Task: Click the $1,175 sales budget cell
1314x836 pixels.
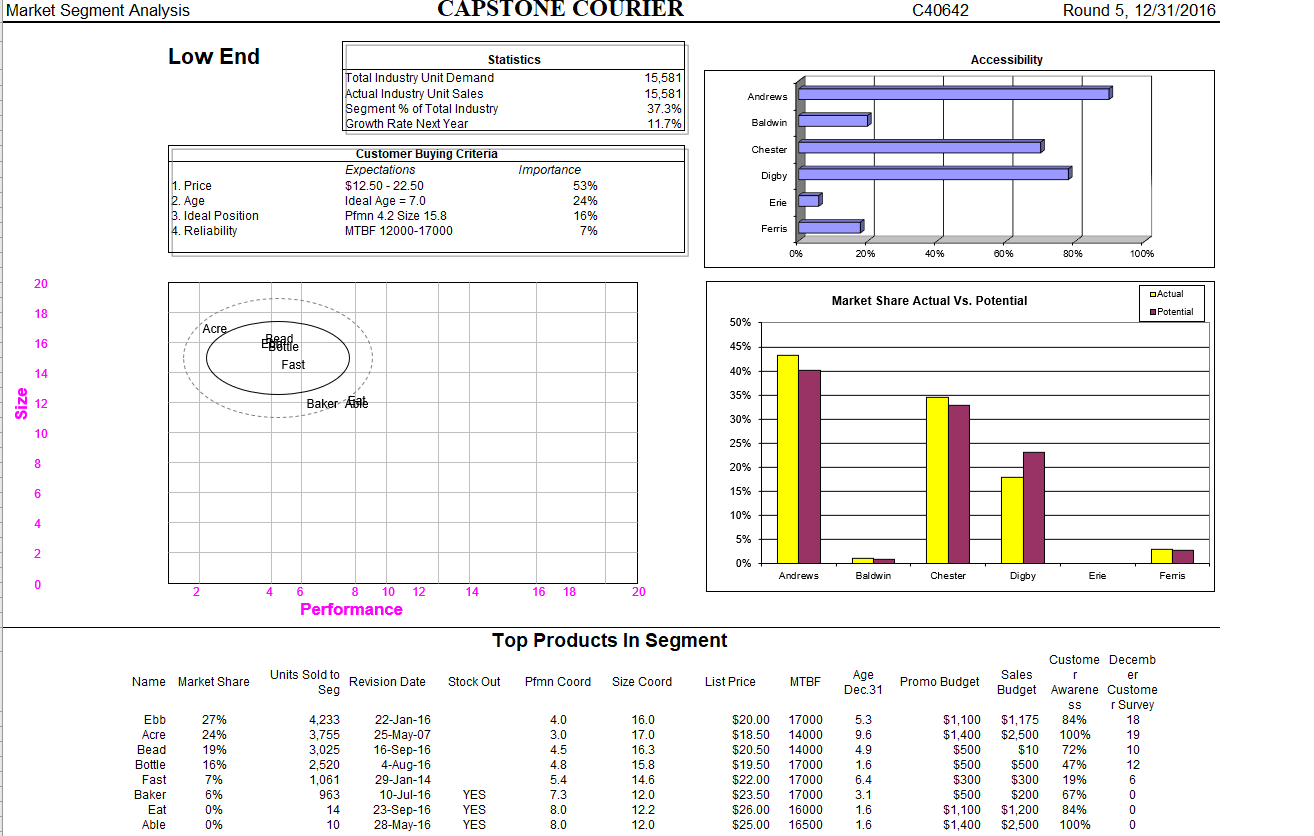Action: pyautogui.click(x=1020, y=720)
